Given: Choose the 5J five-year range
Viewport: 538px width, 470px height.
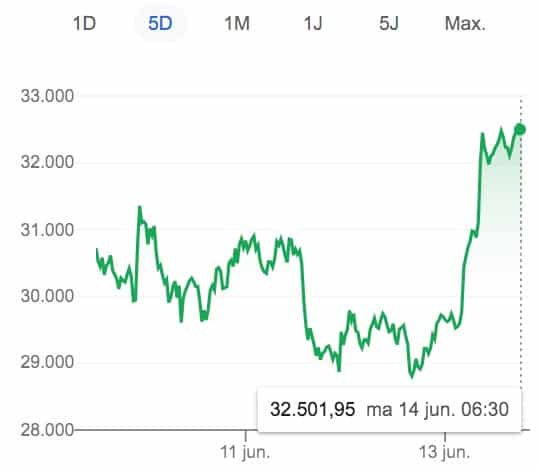Looking at the screenshot, I should pyautogui.click(x=389, y=24).
